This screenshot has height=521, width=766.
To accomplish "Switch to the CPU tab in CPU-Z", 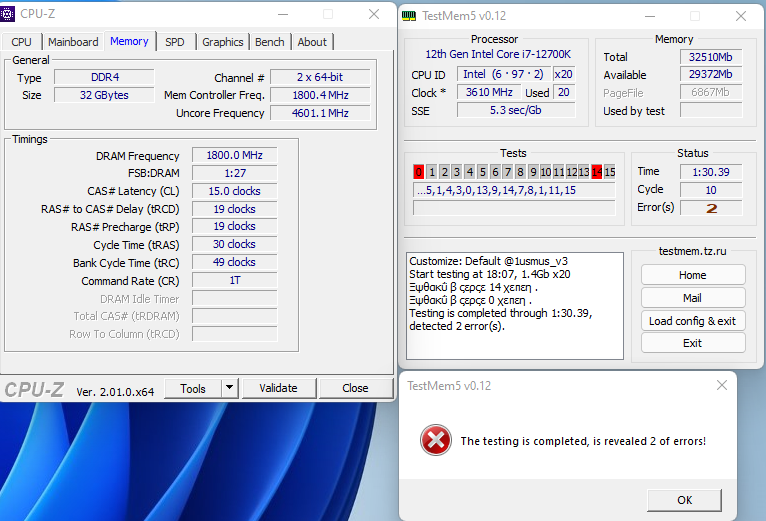I will click(21, 42).
